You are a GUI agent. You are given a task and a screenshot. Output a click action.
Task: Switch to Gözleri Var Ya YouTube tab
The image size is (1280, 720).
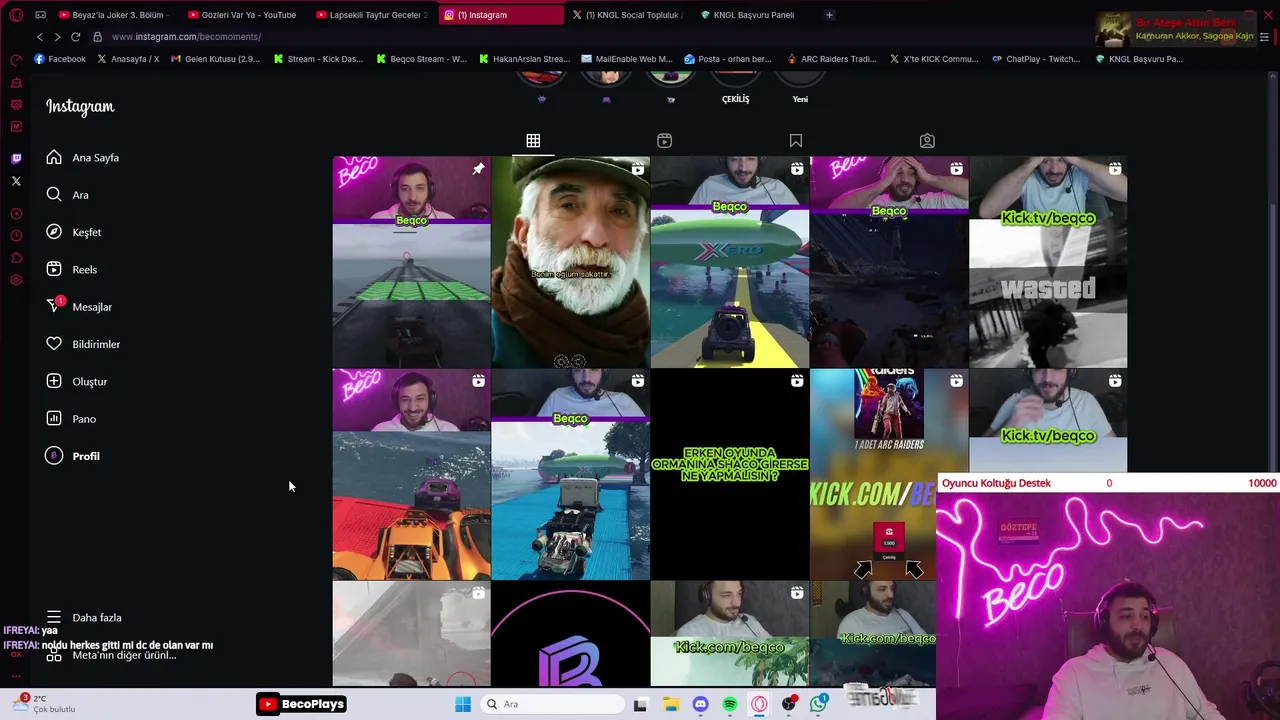tap(242, 15)
